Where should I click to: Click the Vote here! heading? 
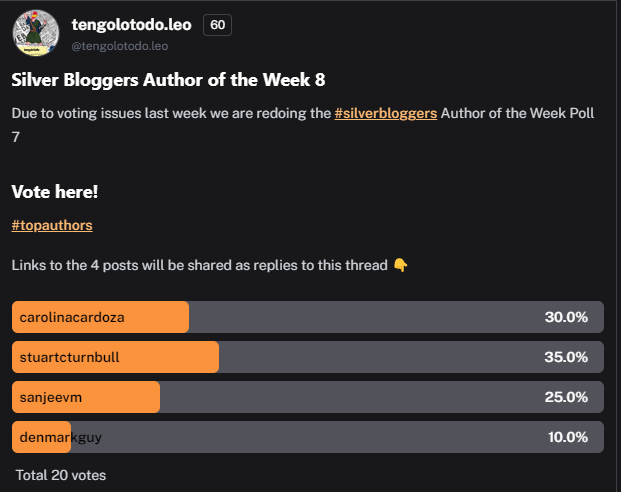[x=55, y=192]
